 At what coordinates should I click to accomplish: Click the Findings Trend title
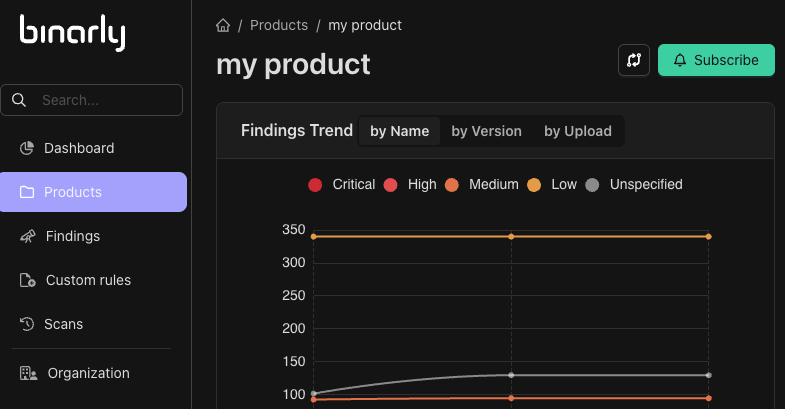tap(297, 131)
